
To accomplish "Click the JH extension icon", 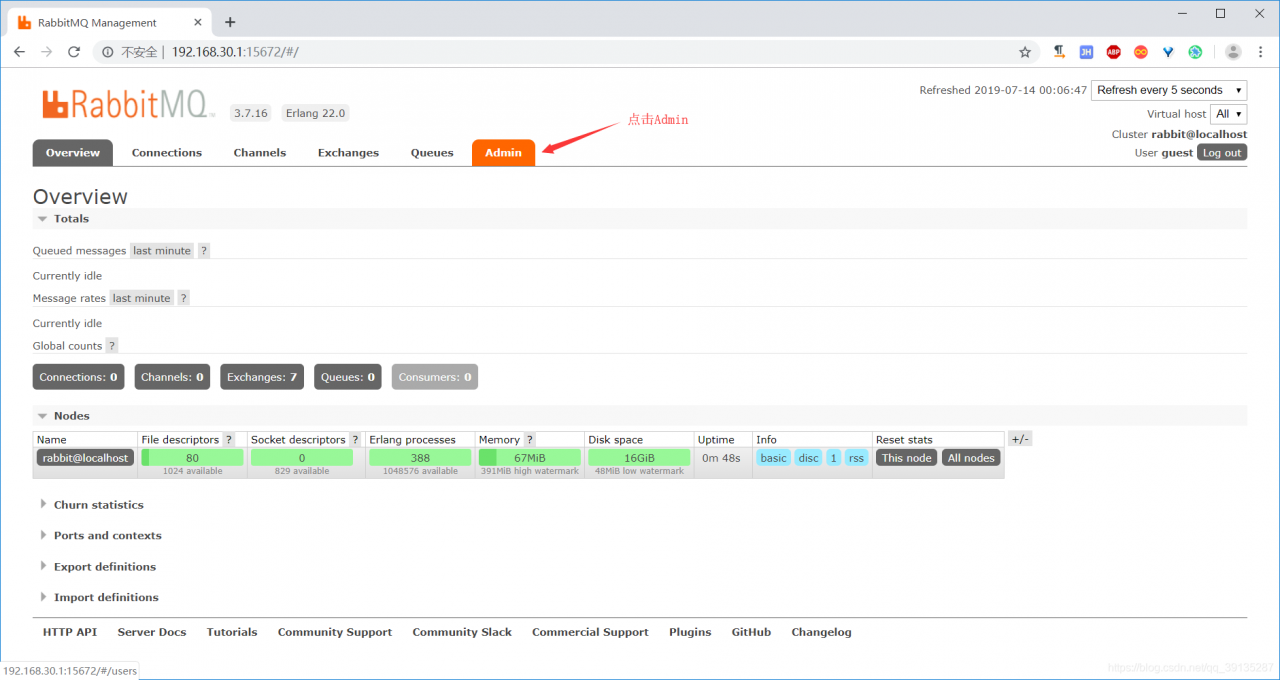I will [1086, 52].
